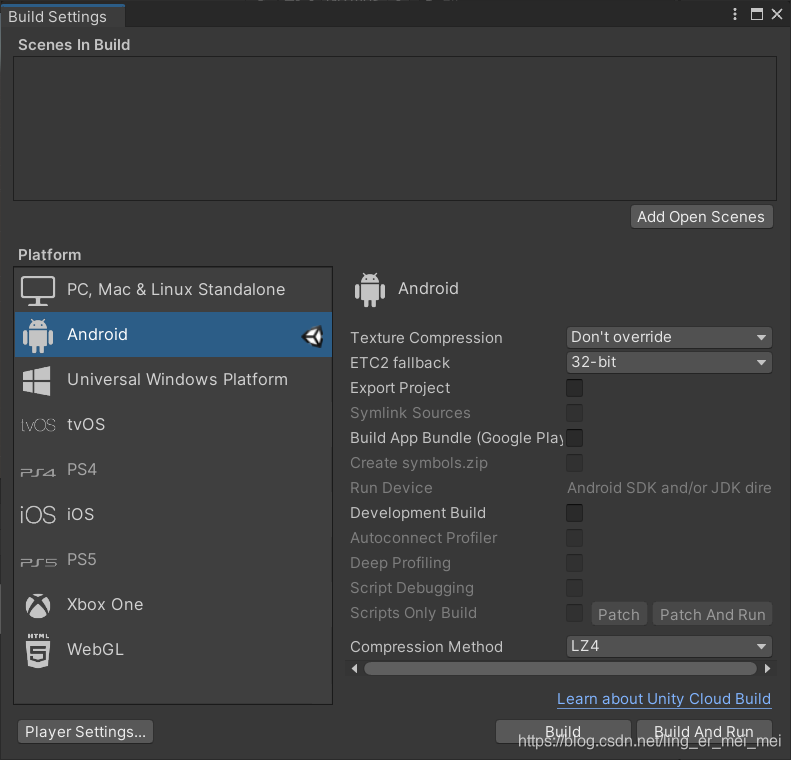Enable Build App Bundle (Google Play) checkbox
Screen dimensions: 791x760
point(574,438)
